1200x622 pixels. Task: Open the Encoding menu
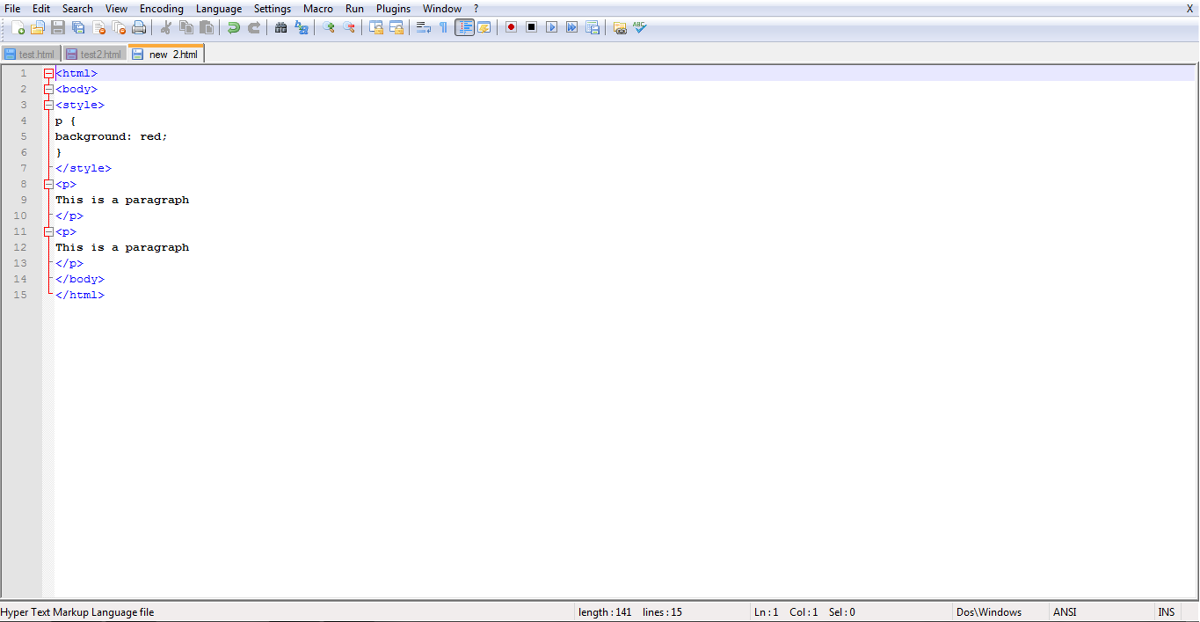coord(161,8)
